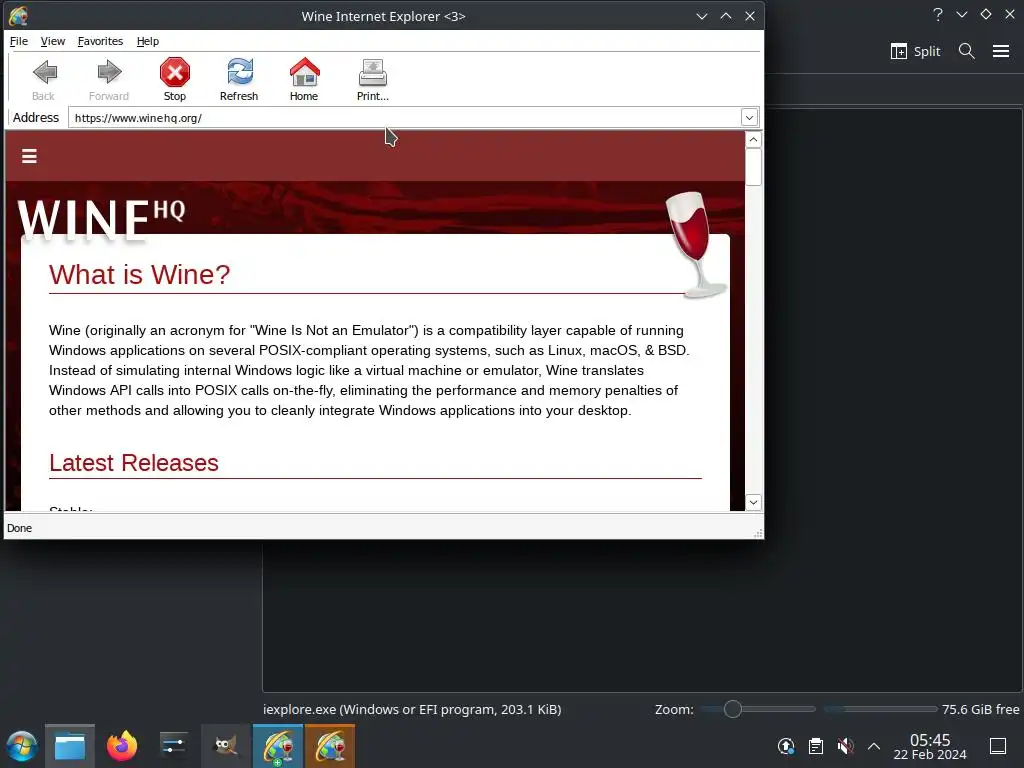Click the "Done" status bar text
The image size is (1024, 768).
(x=20, y=528)
